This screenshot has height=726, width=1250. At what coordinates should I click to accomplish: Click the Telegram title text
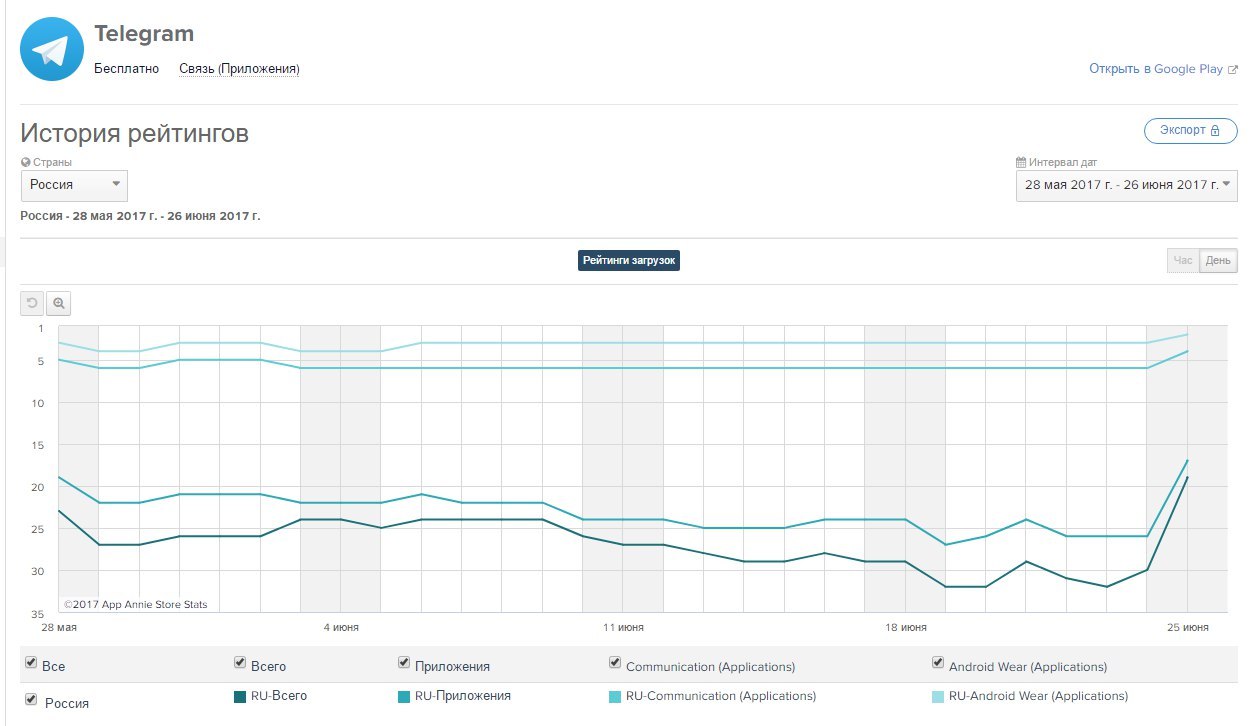click(x=144, y=34)
